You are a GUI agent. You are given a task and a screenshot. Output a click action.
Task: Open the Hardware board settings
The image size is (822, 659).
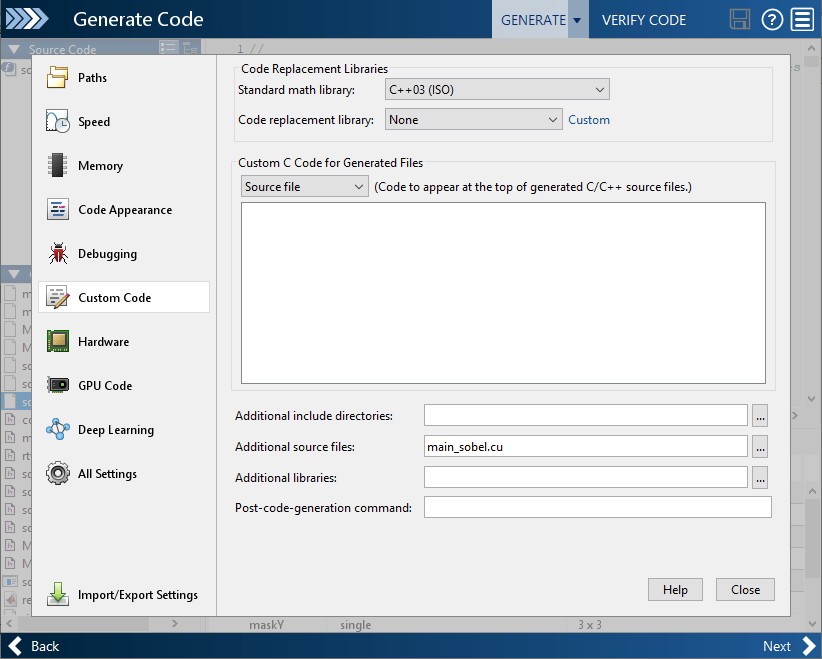pyautogui.click(x=59, y=342)
